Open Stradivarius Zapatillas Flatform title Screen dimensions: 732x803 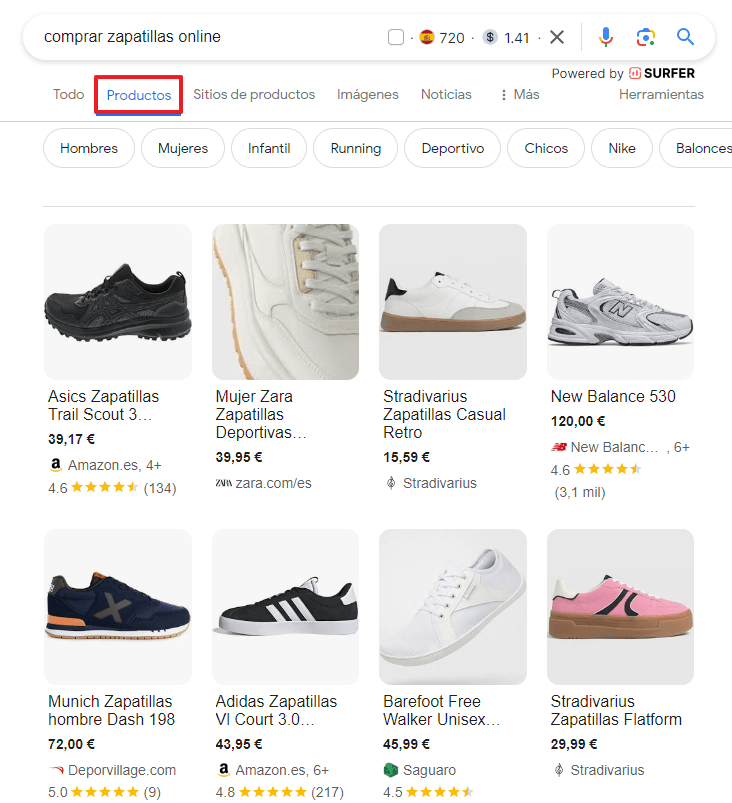pyautogui.click(x=616, y=710)
